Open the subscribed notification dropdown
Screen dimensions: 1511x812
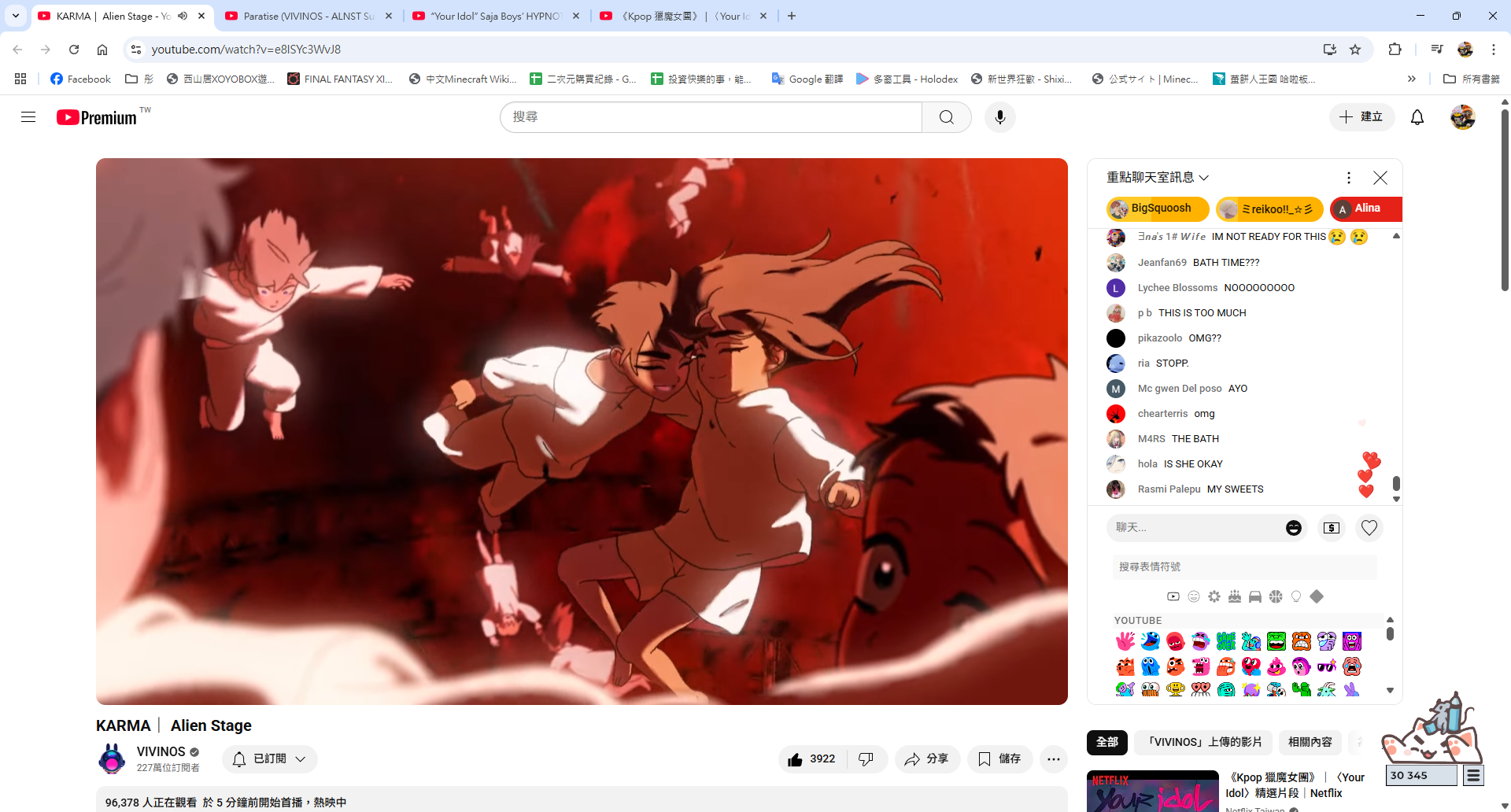tap(270, 759)
